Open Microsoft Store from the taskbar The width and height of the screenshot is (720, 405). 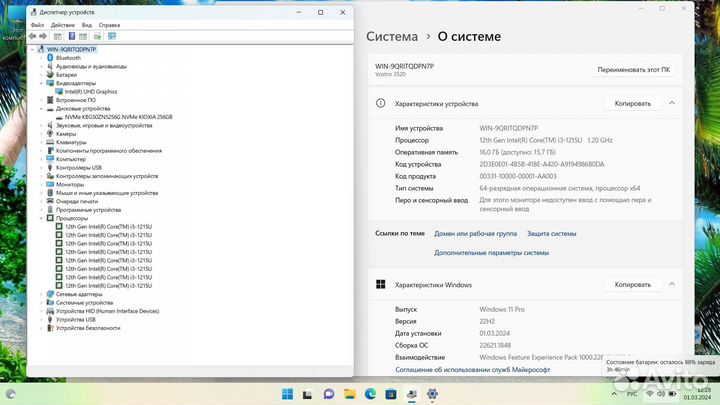click(391, 394)
